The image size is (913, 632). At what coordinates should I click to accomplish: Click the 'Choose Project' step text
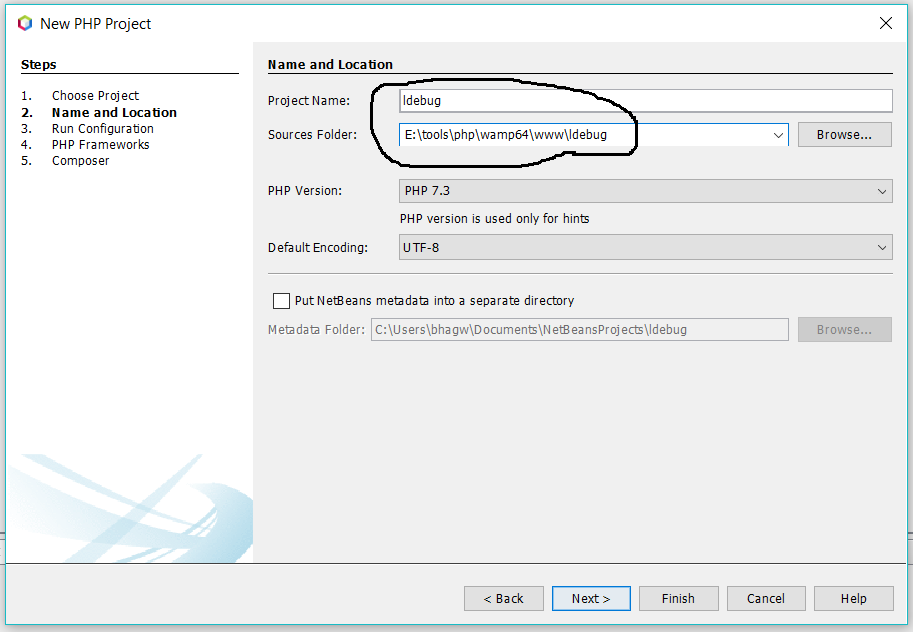point(95,96)
